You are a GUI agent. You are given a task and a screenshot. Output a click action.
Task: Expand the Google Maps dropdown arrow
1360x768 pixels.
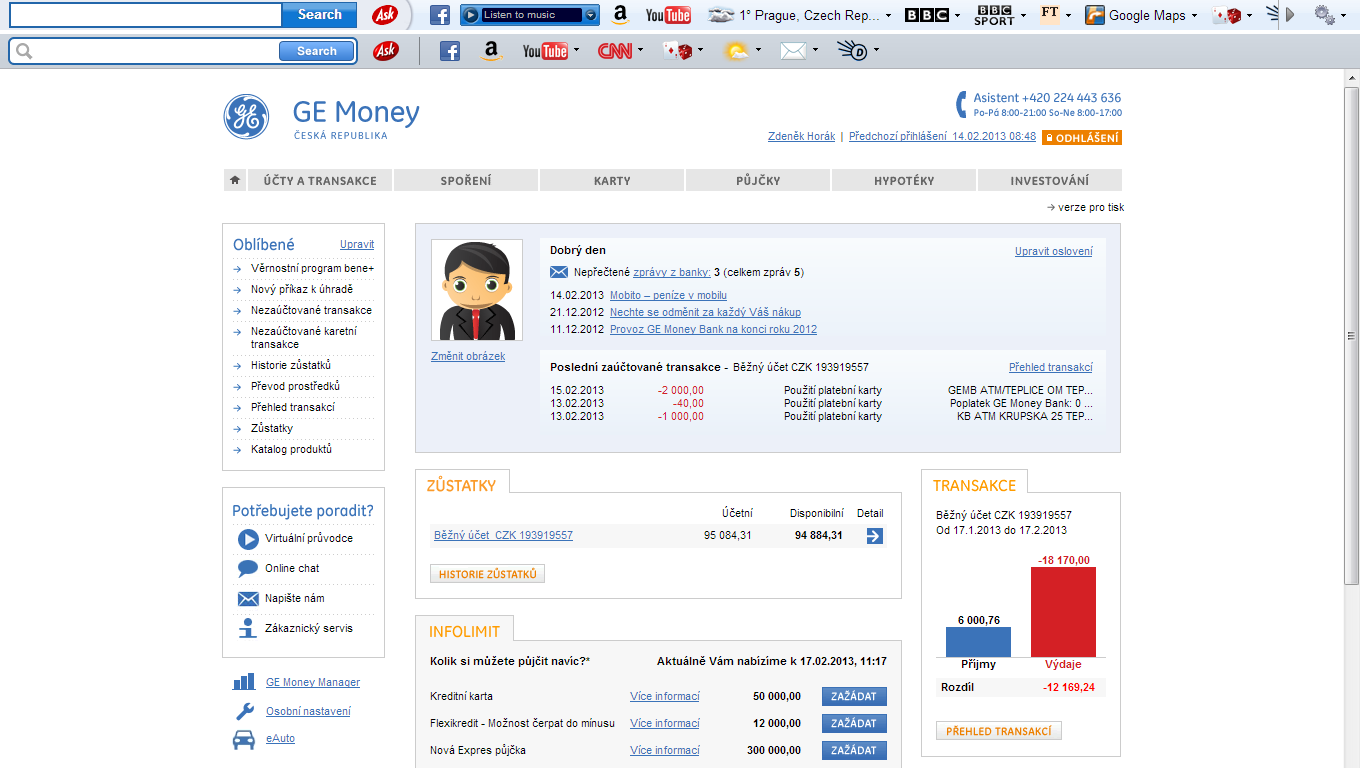[x=1194, y=16]
